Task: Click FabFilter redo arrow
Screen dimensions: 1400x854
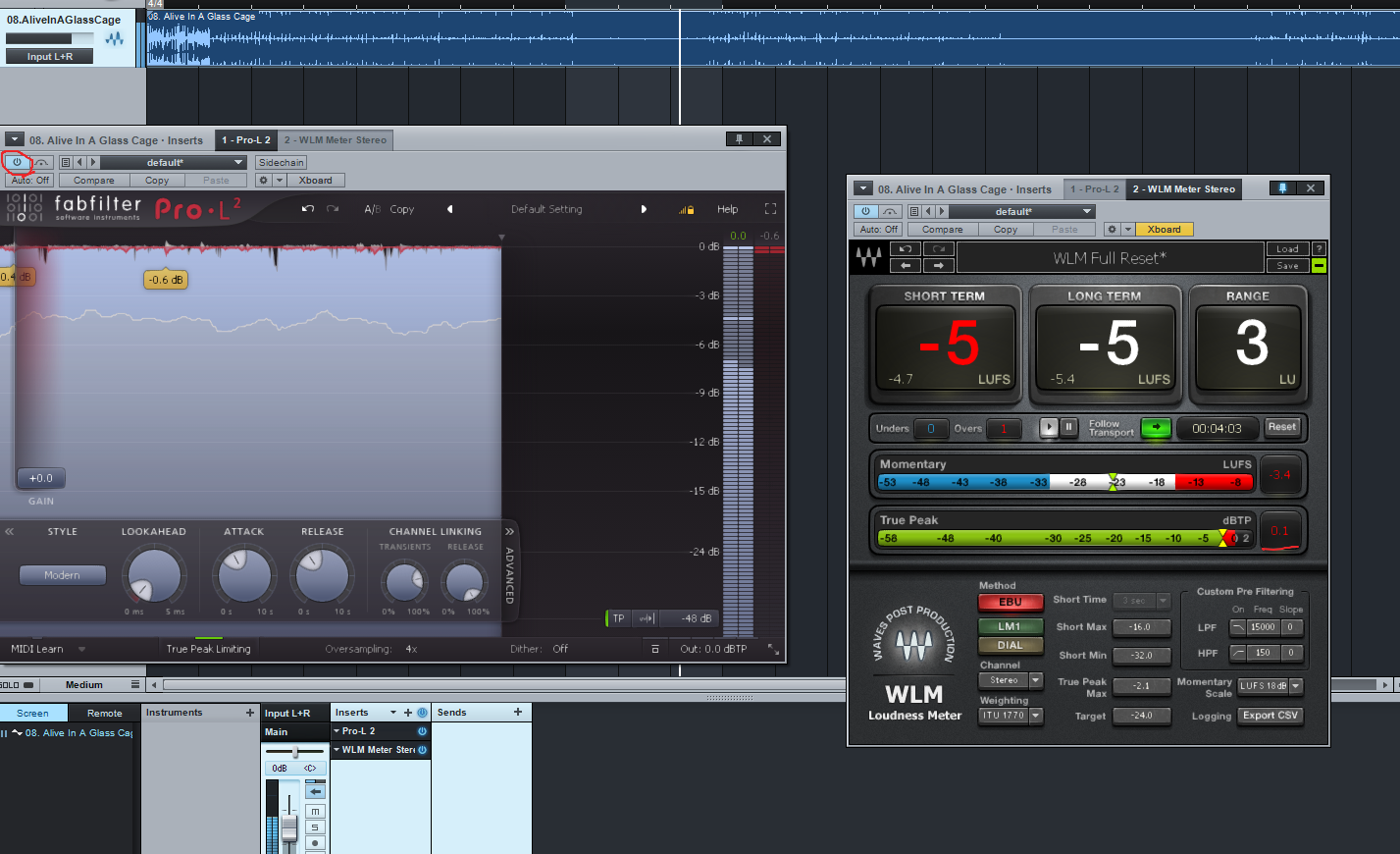Action: pos(333,209)
